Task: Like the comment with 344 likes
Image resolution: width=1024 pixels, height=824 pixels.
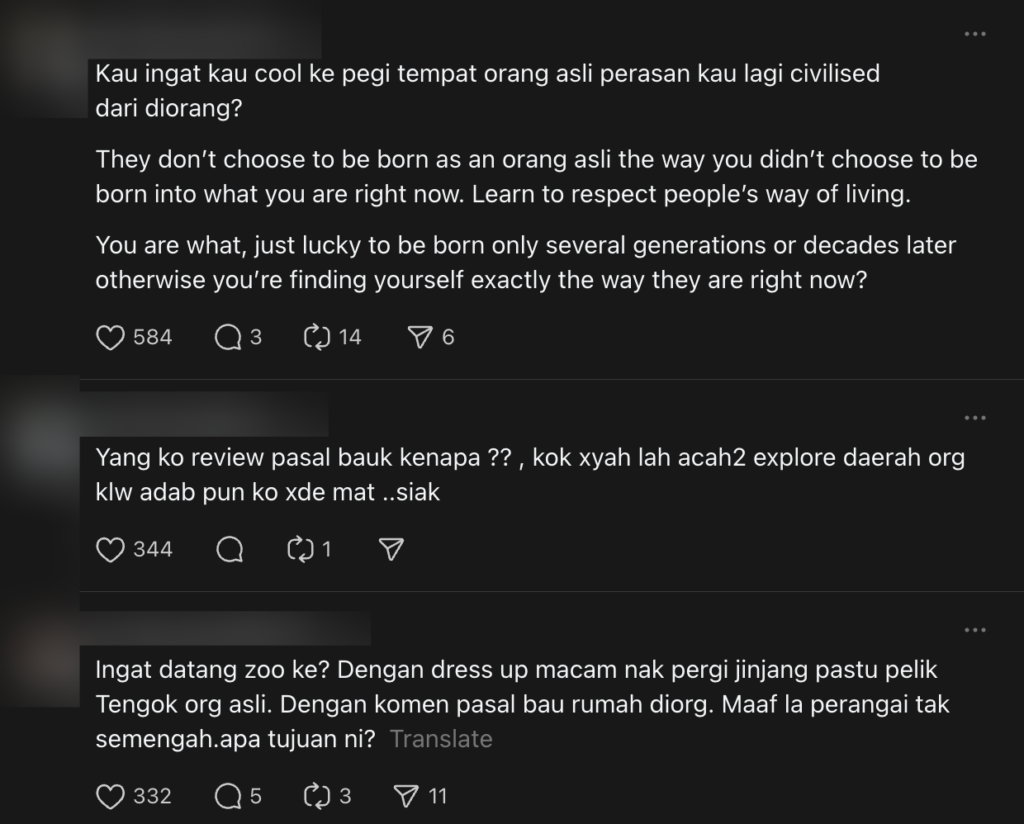Action: coord(110,549)
